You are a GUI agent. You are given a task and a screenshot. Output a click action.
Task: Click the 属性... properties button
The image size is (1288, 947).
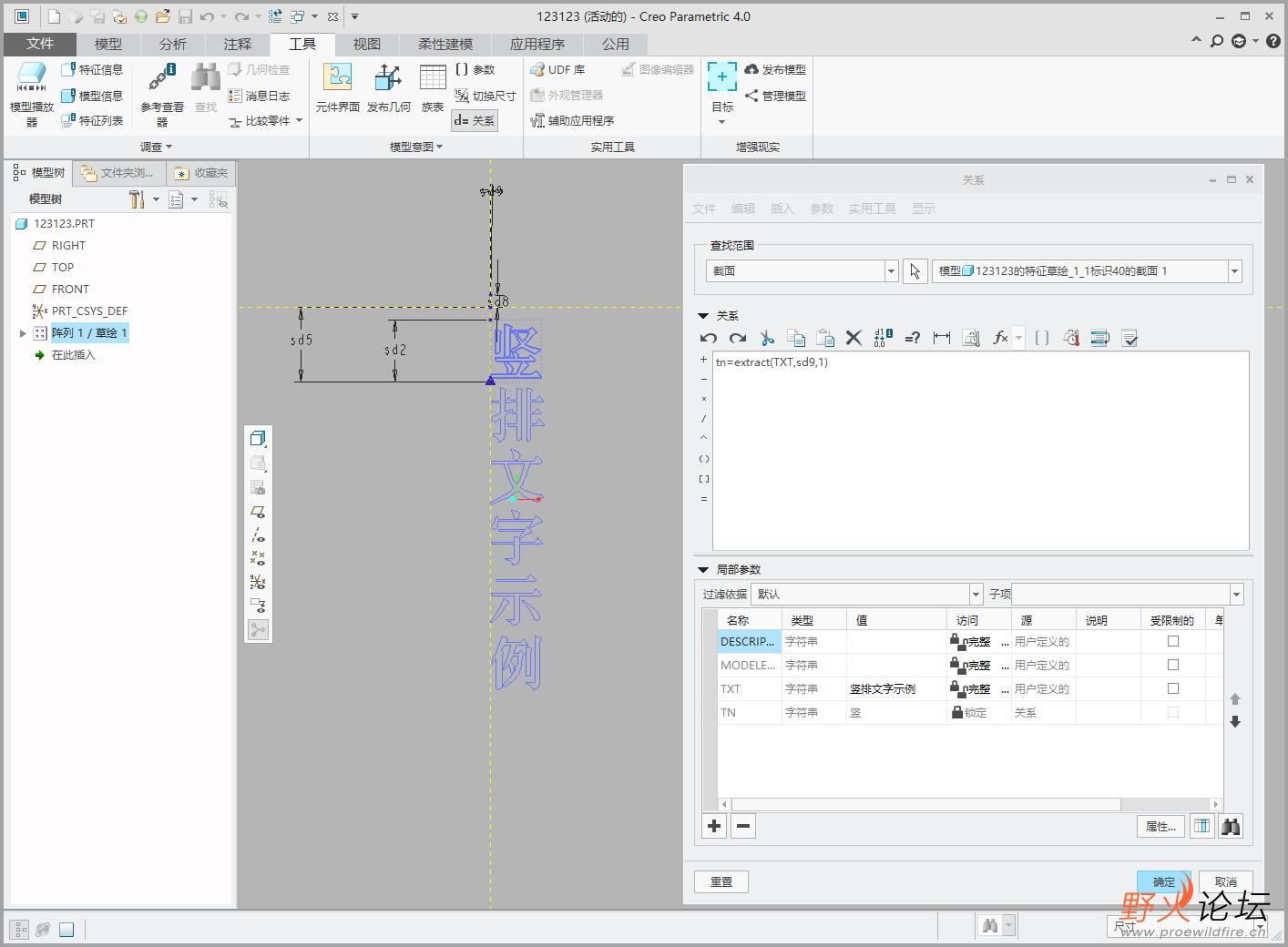point(1161,826)
